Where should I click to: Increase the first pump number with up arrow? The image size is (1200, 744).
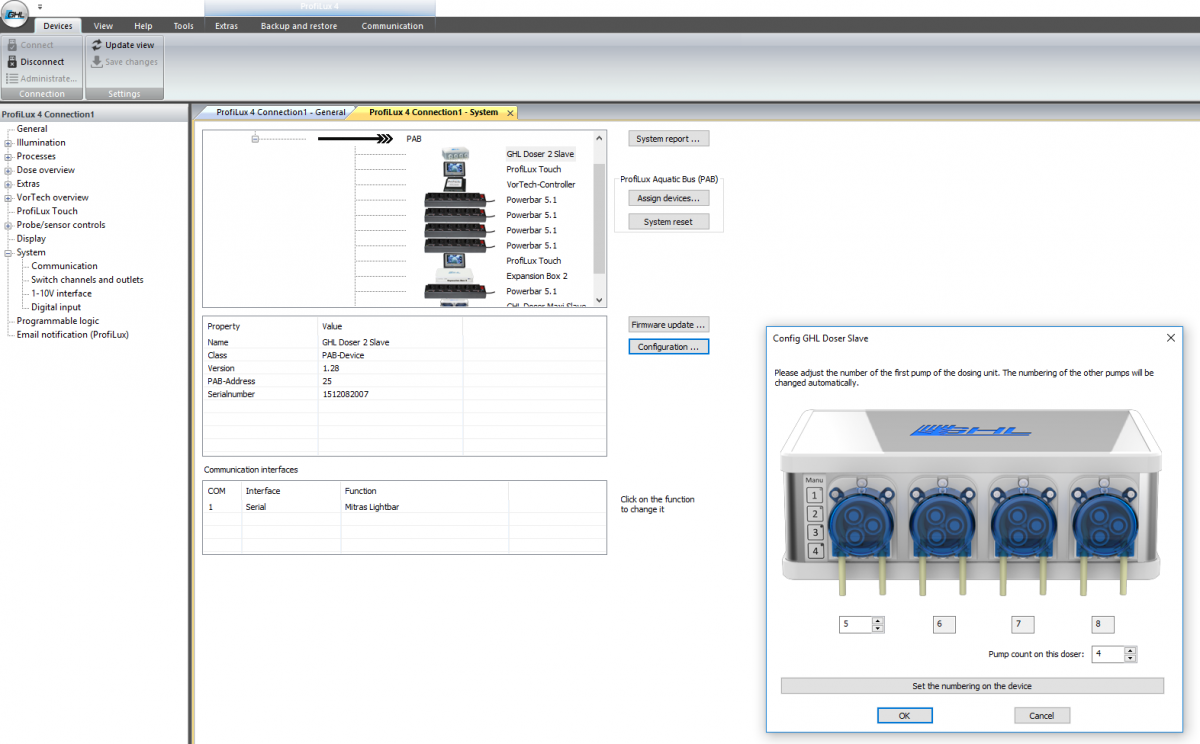[878, 621]
